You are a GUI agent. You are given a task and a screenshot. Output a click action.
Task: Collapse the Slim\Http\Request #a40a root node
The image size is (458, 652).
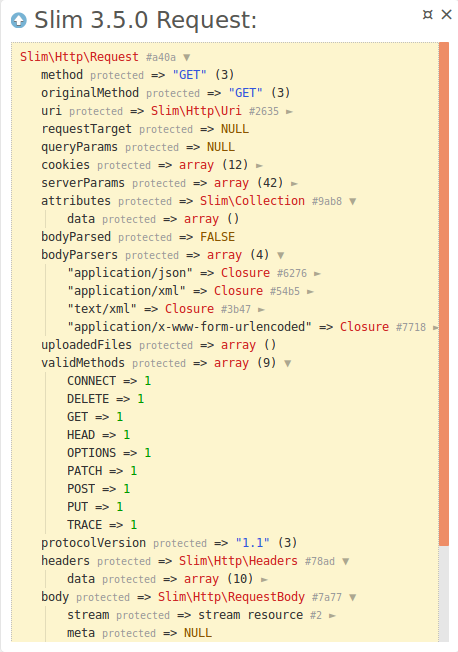point(187,57)
